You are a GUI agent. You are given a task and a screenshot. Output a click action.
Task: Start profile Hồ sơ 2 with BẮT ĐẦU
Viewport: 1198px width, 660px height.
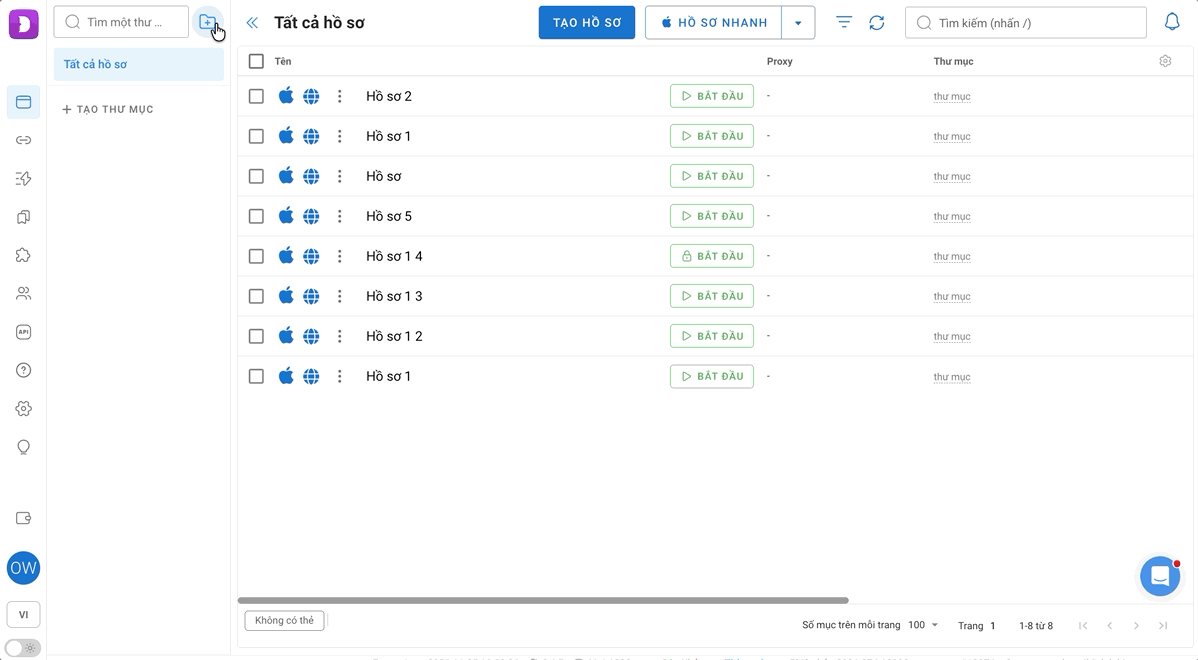(x=712, y=96)
